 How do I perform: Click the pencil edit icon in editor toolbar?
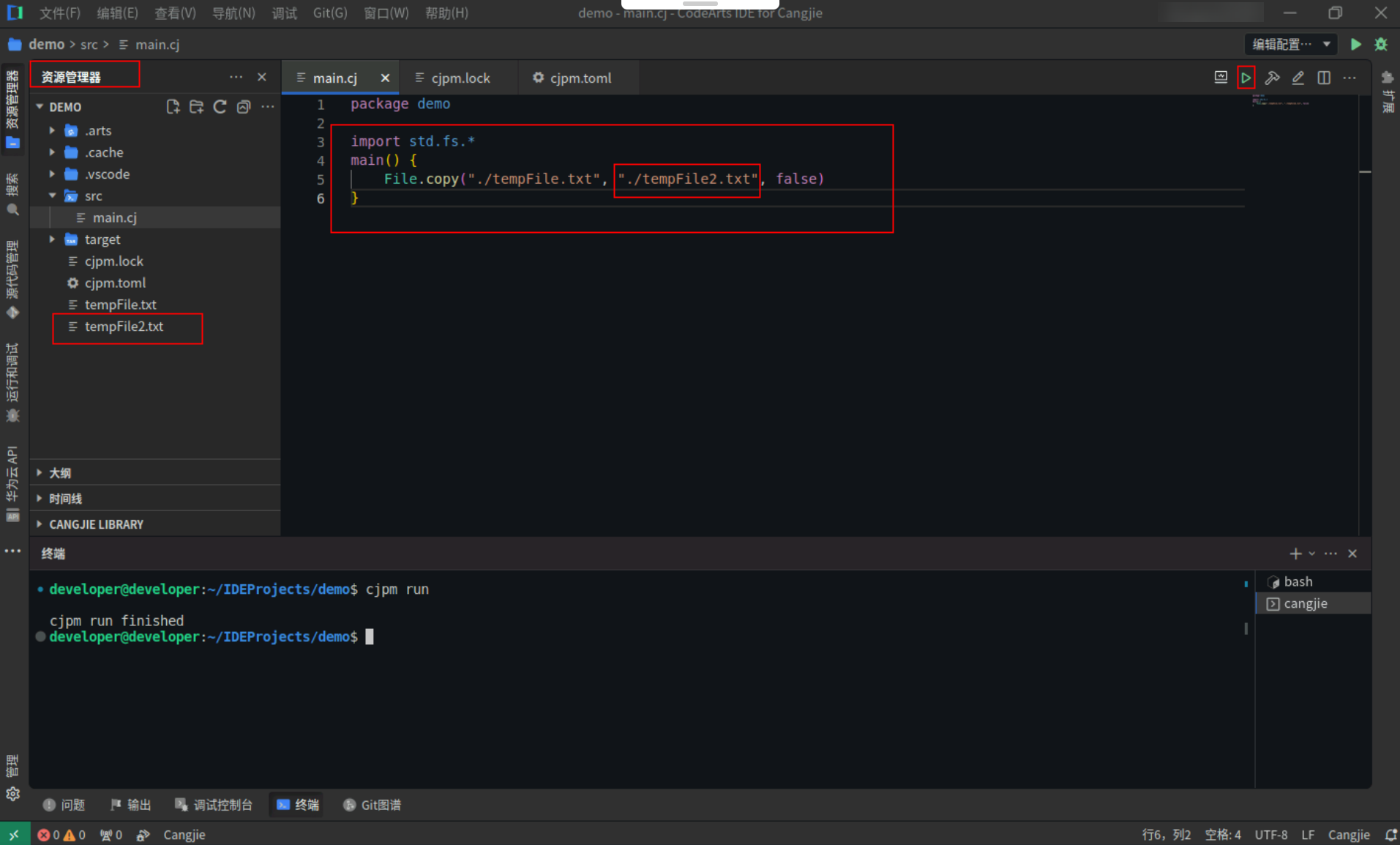click(1298, 78)
